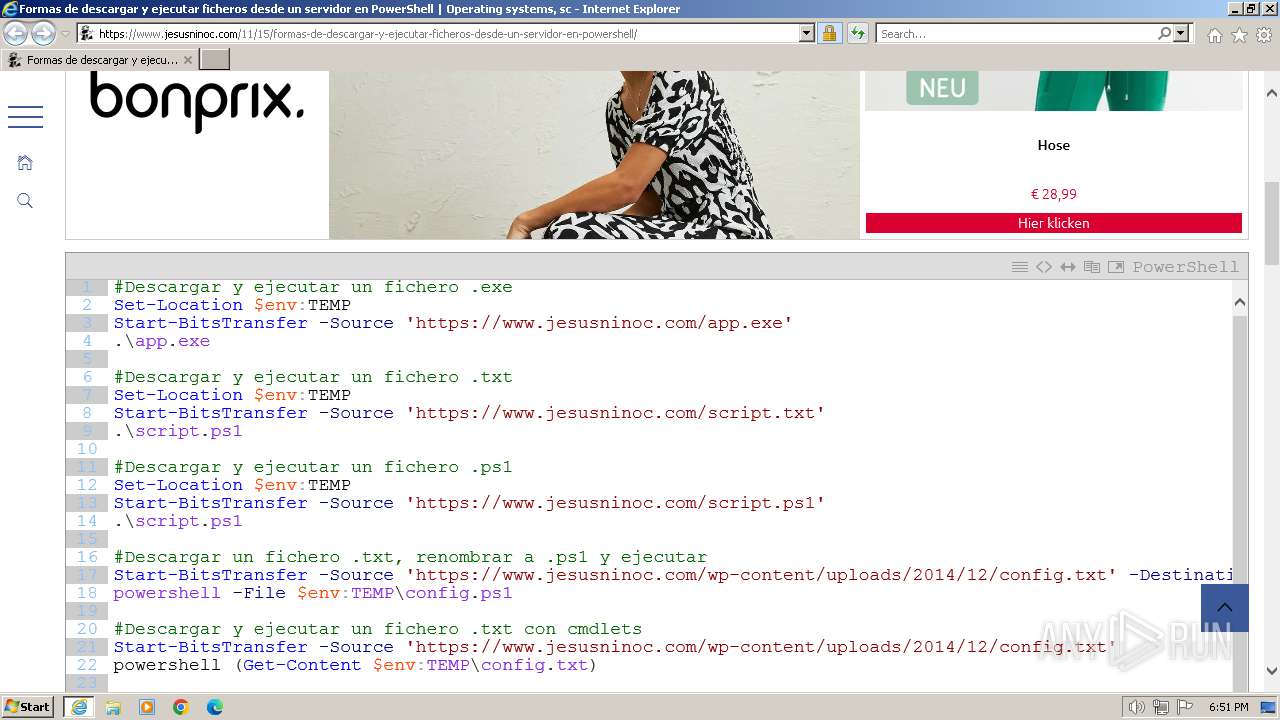Screen dimensions: 1280x720
Task: Open volume speaker tray icon
Action: (1137, 707)
